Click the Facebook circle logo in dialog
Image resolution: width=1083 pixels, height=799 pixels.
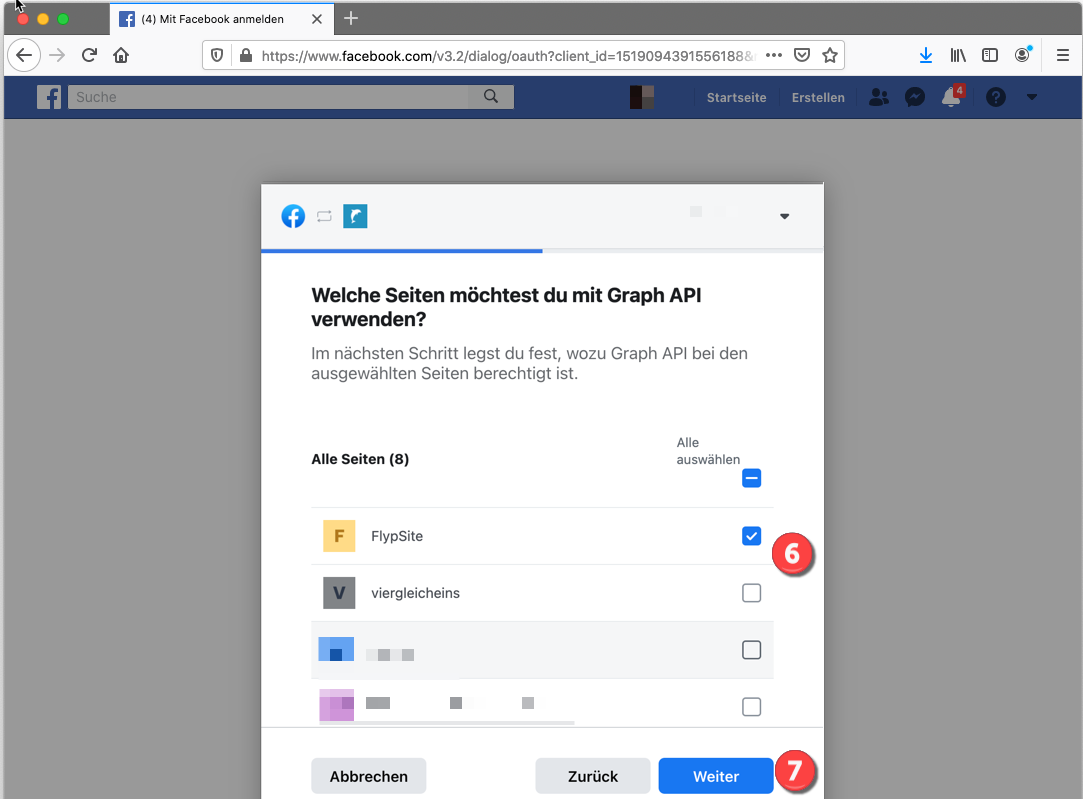pyautogui.click(x=294, y=216)
